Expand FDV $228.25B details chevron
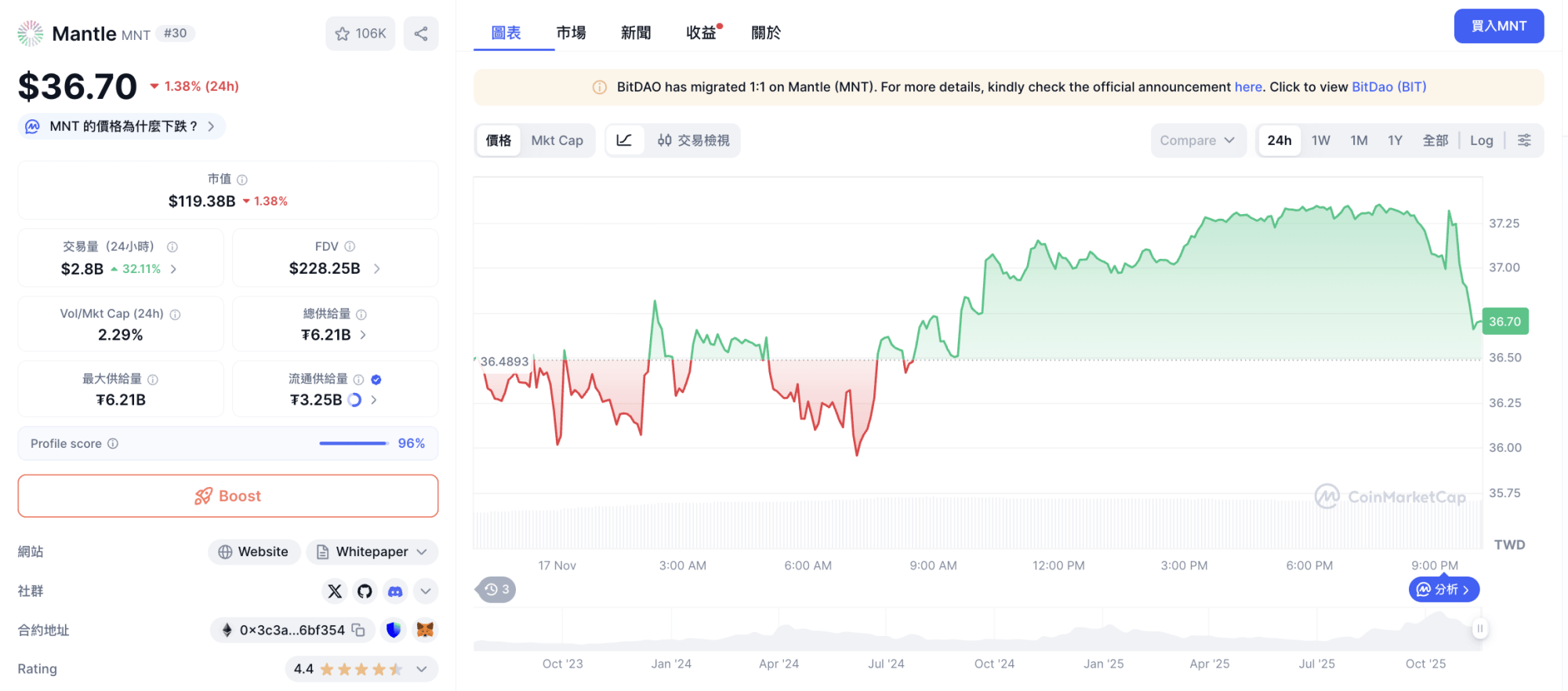Viewport: 1568px width, 691px height. click(377, 269)
